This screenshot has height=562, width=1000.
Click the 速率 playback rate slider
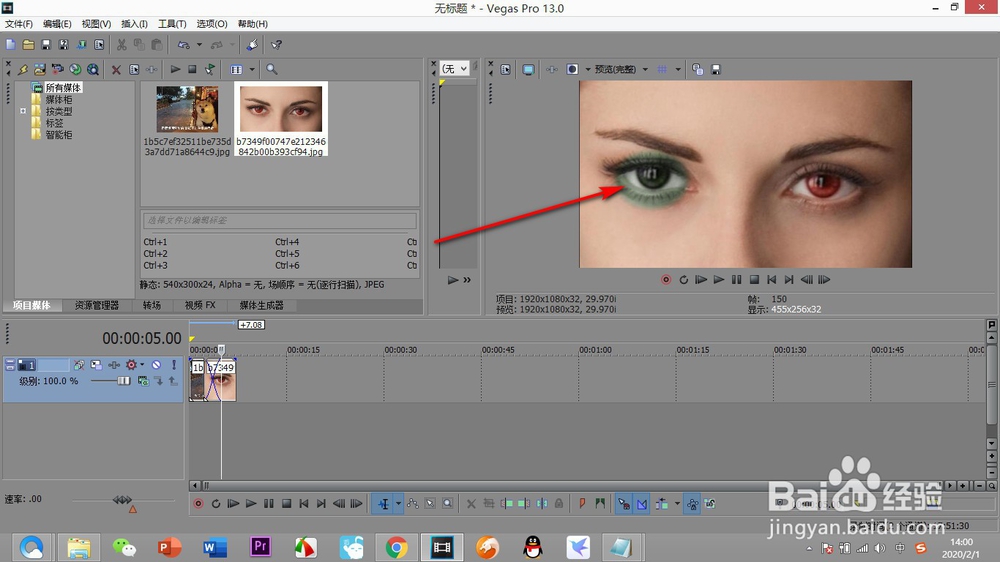tap(122, 501)
